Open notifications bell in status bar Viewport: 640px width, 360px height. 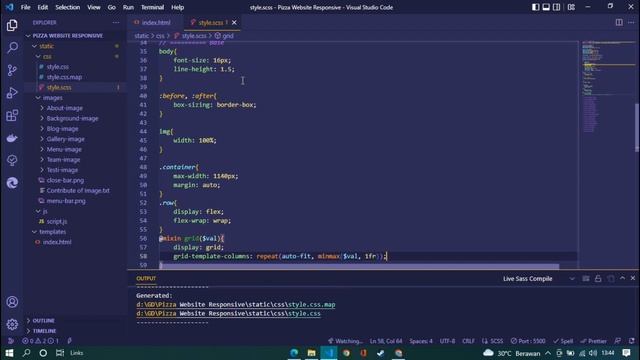click(631, 341)
